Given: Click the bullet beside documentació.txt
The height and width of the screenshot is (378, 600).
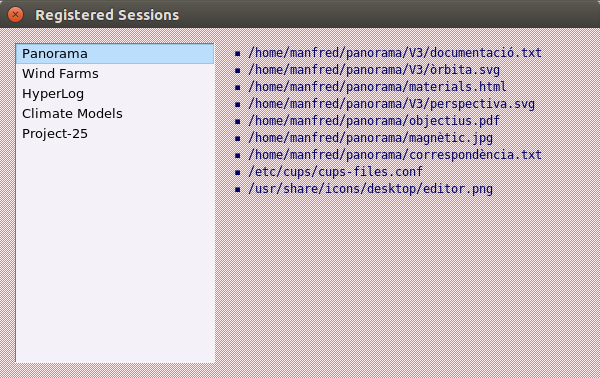Looking at the screenshot, I should click(x=238, y=53).
